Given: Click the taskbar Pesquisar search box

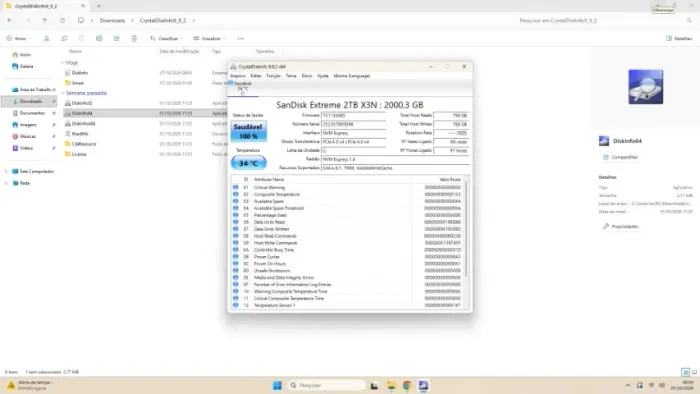Looking at the screenshot, I should (327, 386).
